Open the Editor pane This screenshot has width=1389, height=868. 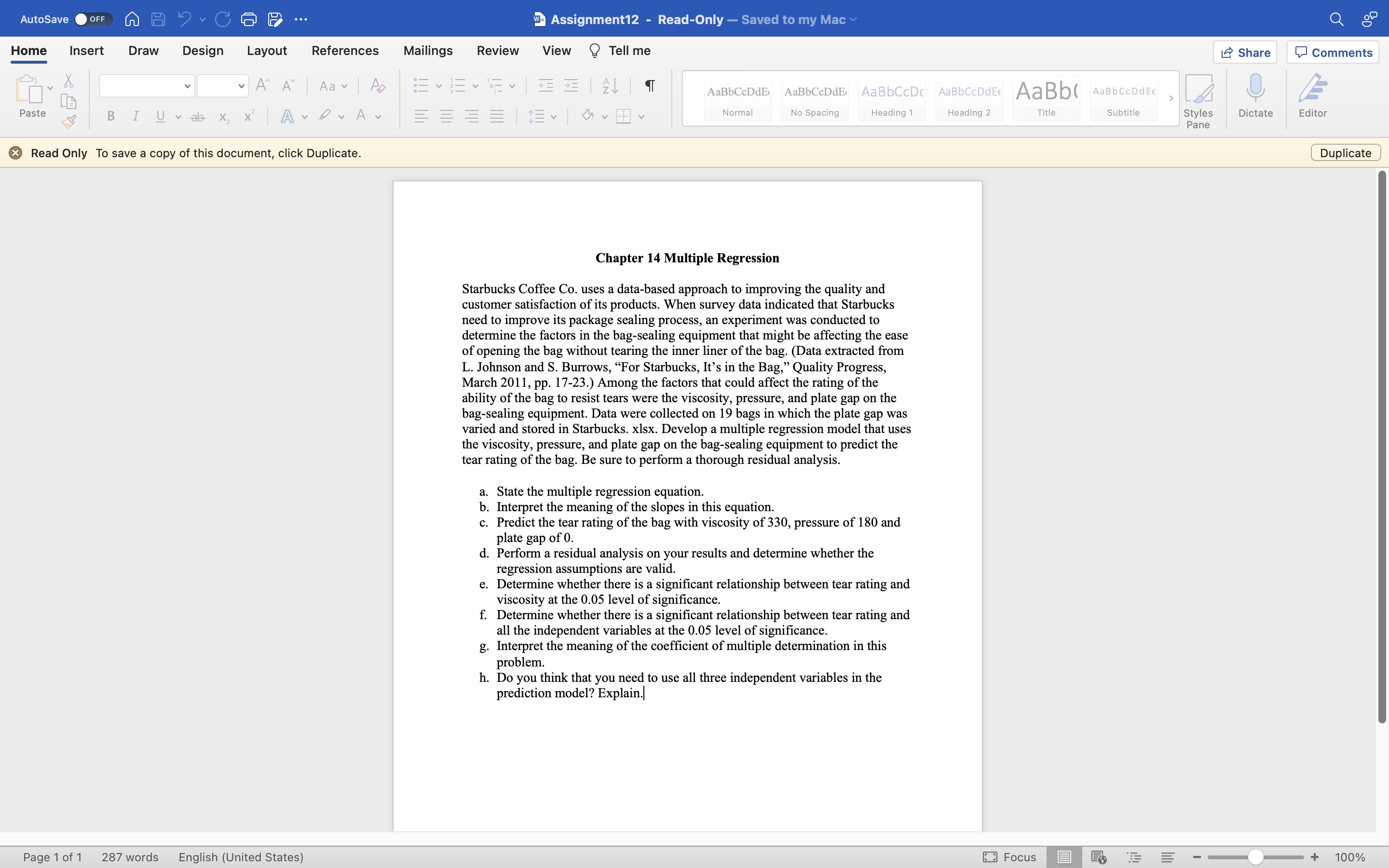pyautogui.click(x=1313, y=96)
